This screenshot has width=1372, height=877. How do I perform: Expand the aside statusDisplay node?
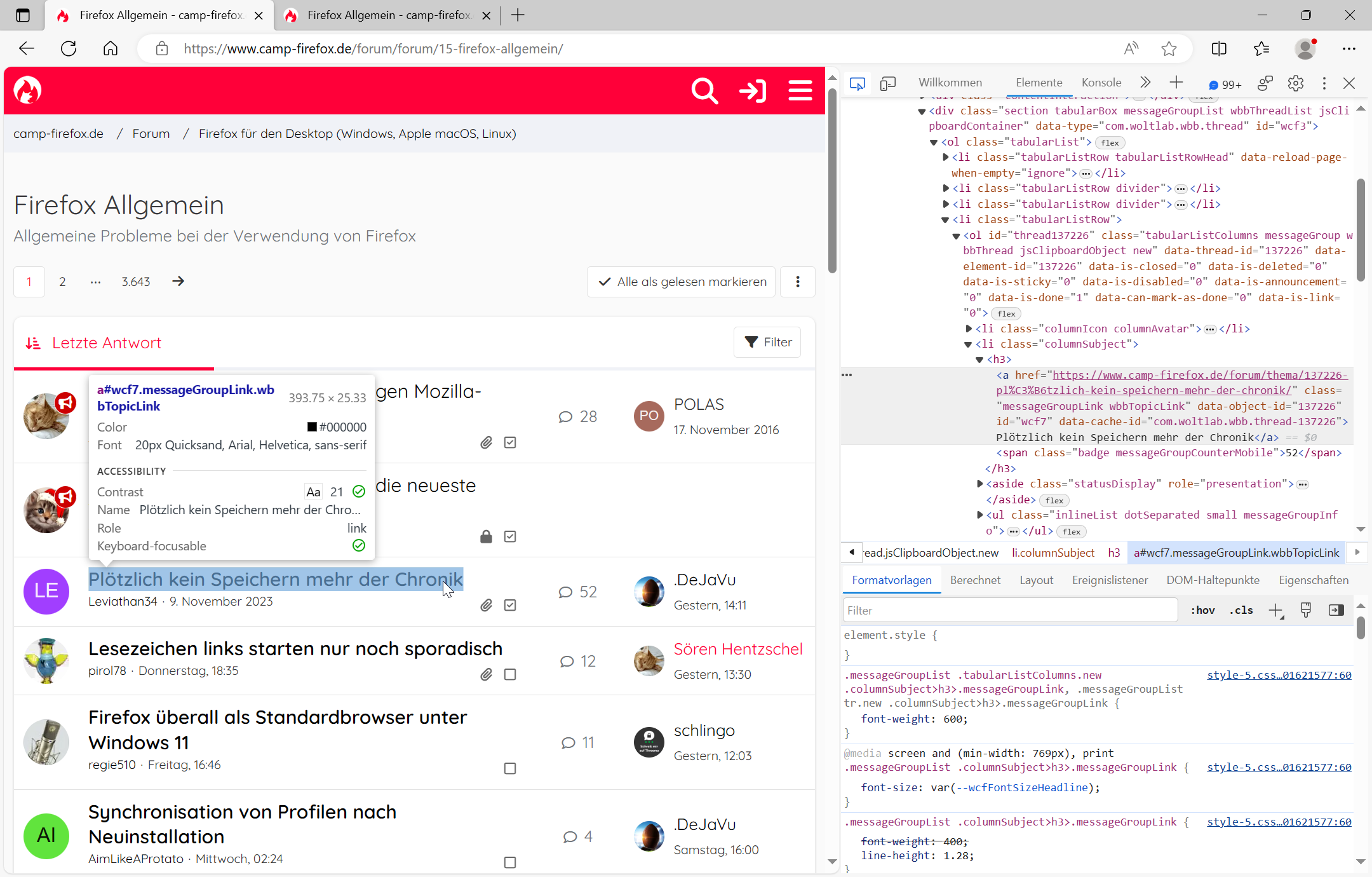tap(980, 484)
